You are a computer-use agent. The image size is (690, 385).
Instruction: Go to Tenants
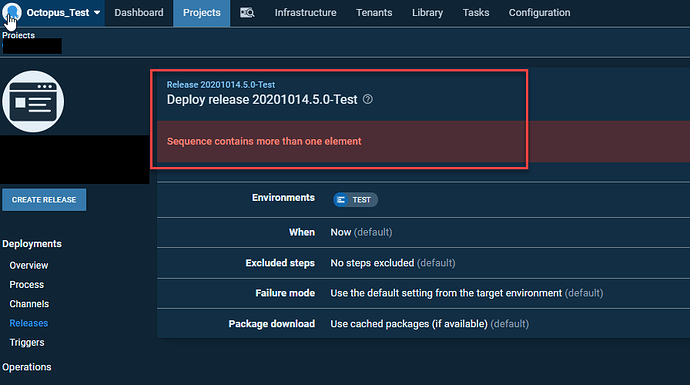pyautogui.click(x=374, y=13)
